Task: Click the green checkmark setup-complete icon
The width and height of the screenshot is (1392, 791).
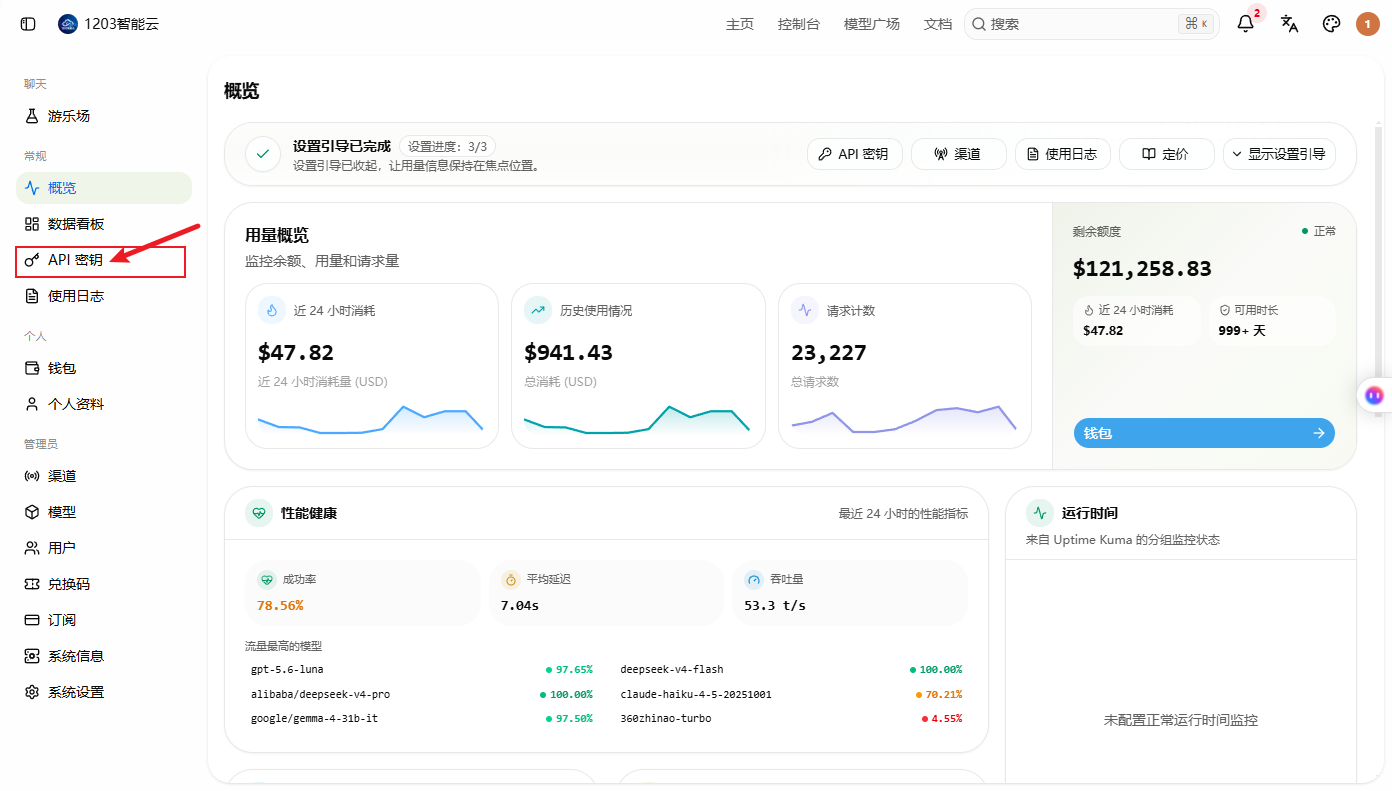Action: click(263, 154)
